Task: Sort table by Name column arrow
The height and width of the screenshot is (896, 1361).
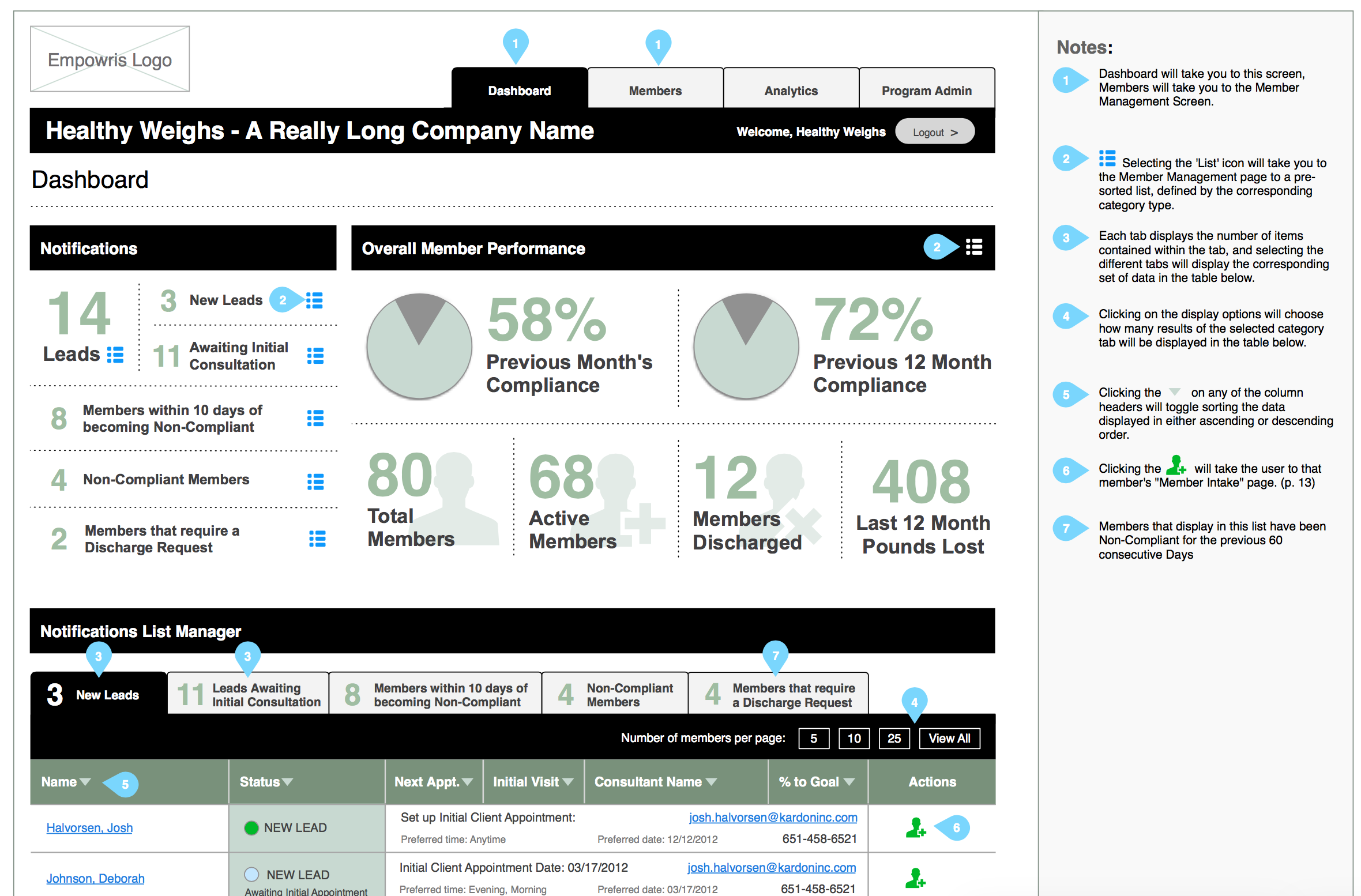Action: pyautogui.click(x=85, y=782)
